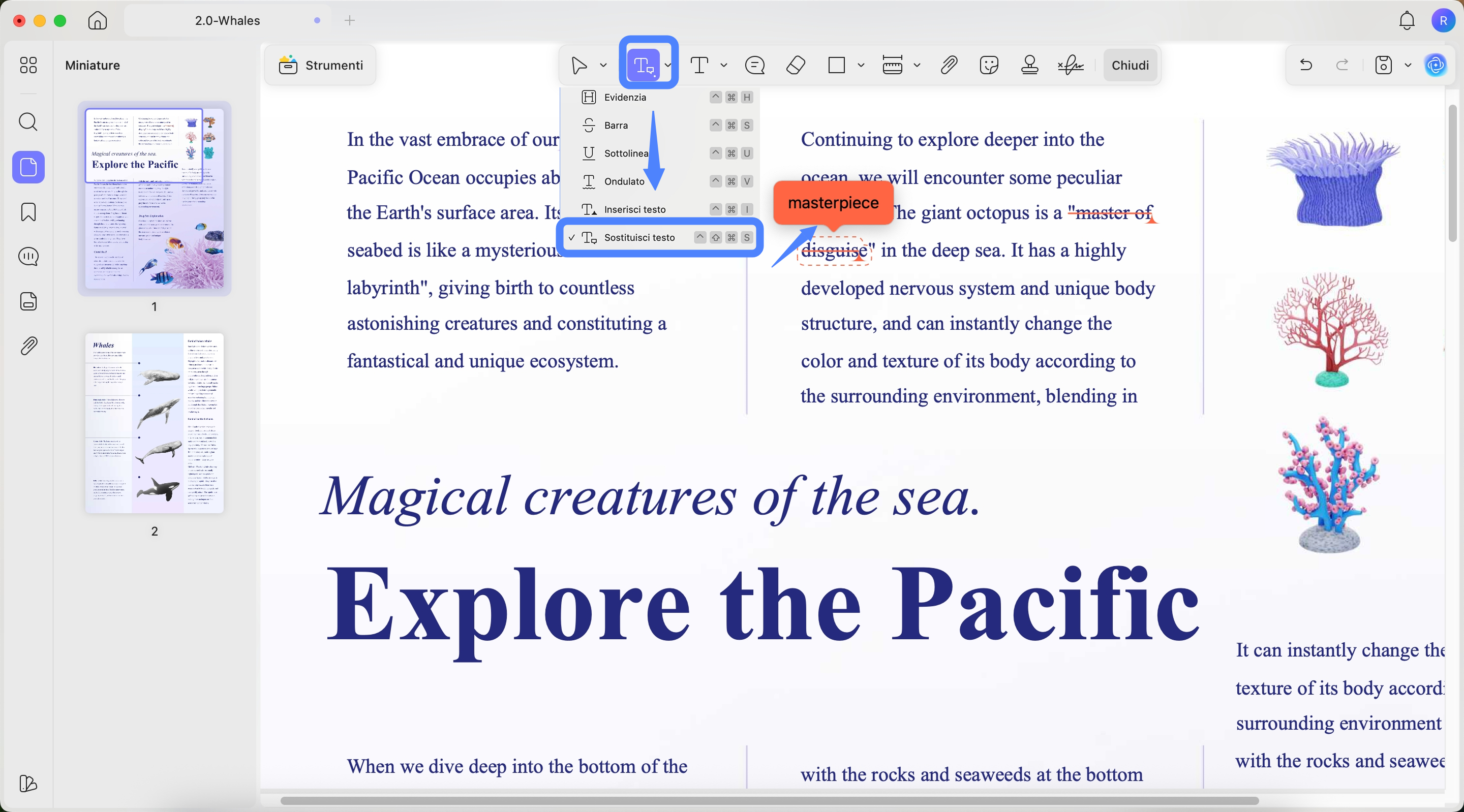1464x812 pixels.
Task: Open the home screen icon
Action: click(98, 20)
